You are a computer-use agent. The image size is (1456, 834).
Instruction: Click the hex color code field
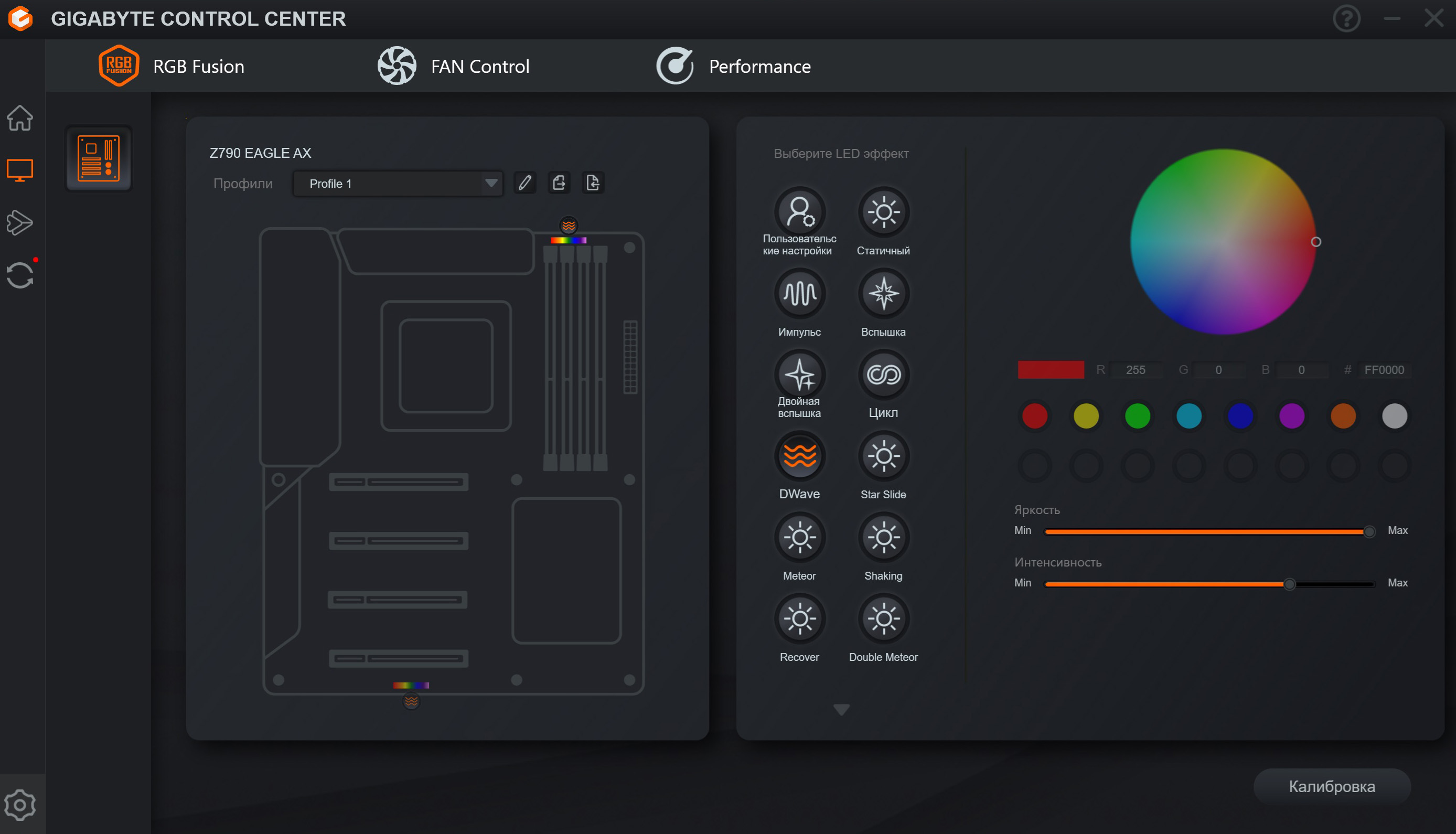(x=1384, y=370)
